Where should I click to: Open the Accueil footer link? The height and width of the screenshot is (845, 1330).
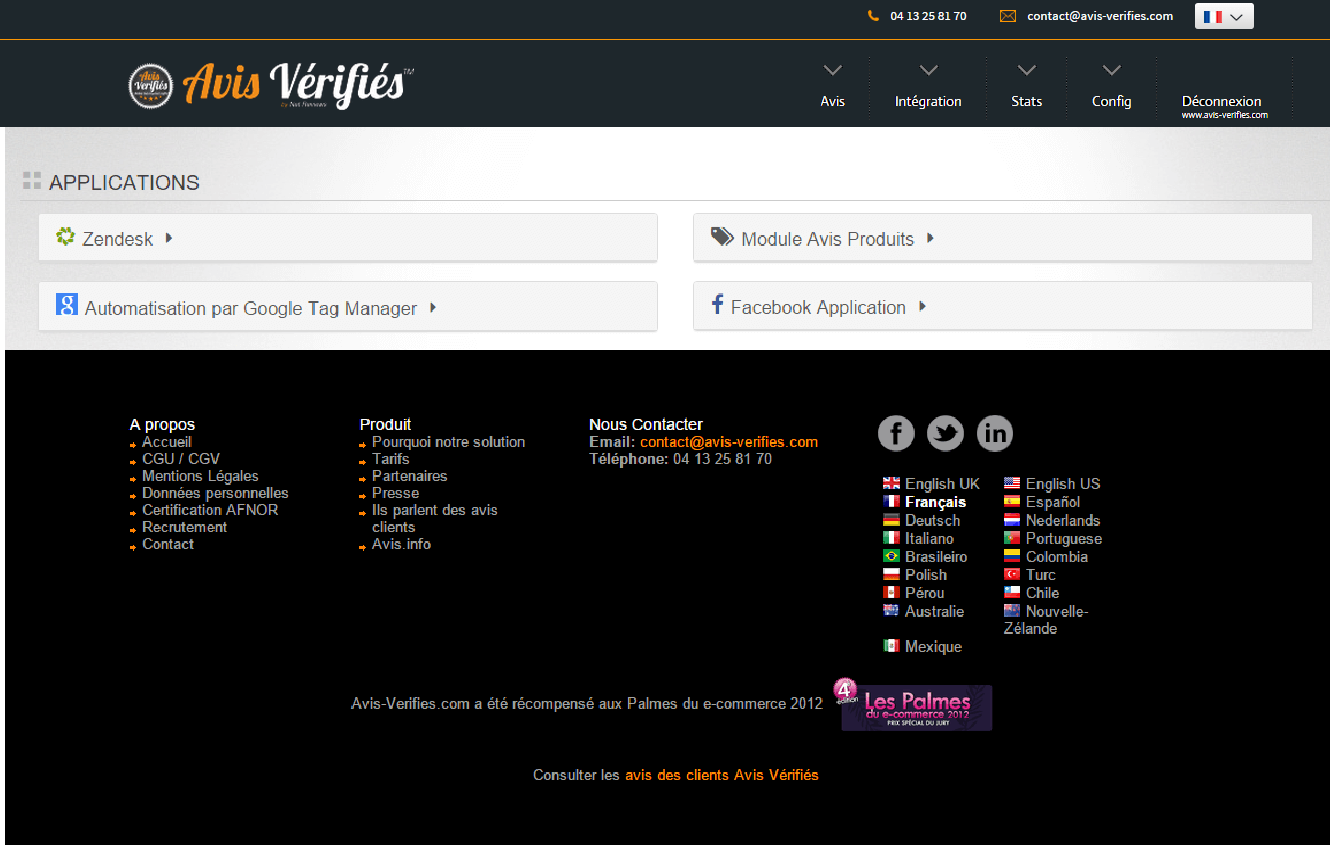(x=166, y=442)
